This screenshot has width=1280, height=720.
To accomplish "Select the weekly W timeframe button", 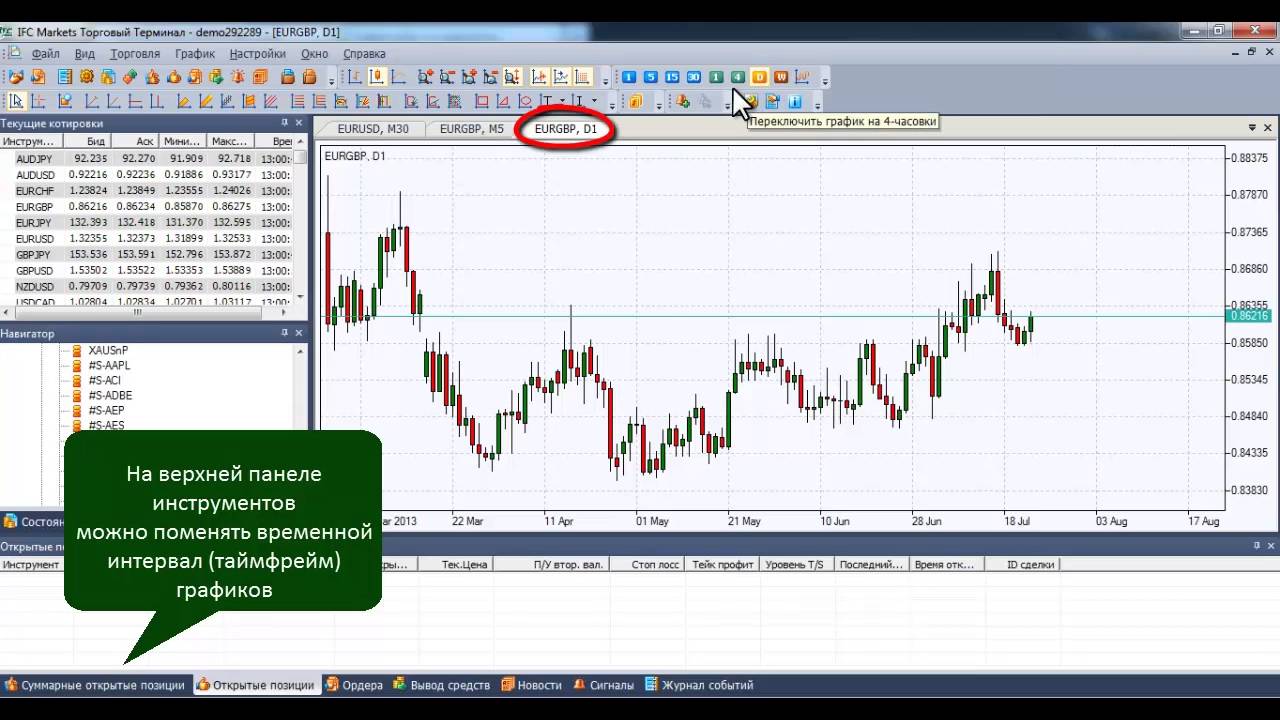I will tap(781, 77).
